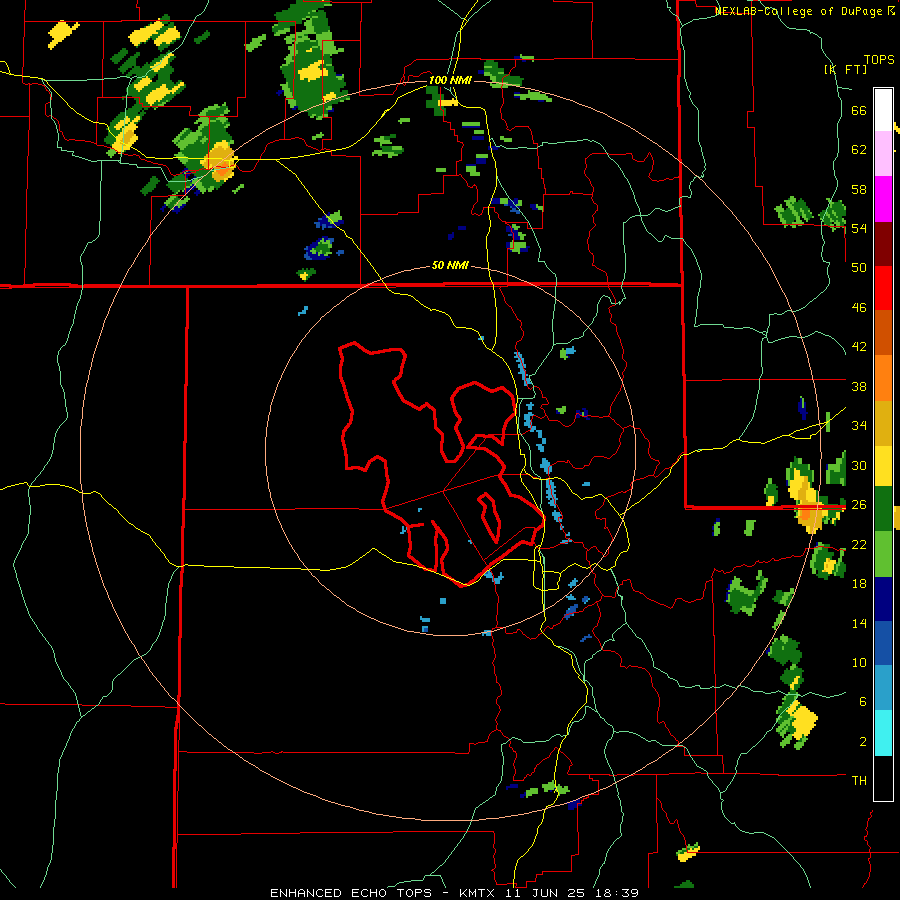Click the white swatch at the legend's top

click(x=883, y=110)
